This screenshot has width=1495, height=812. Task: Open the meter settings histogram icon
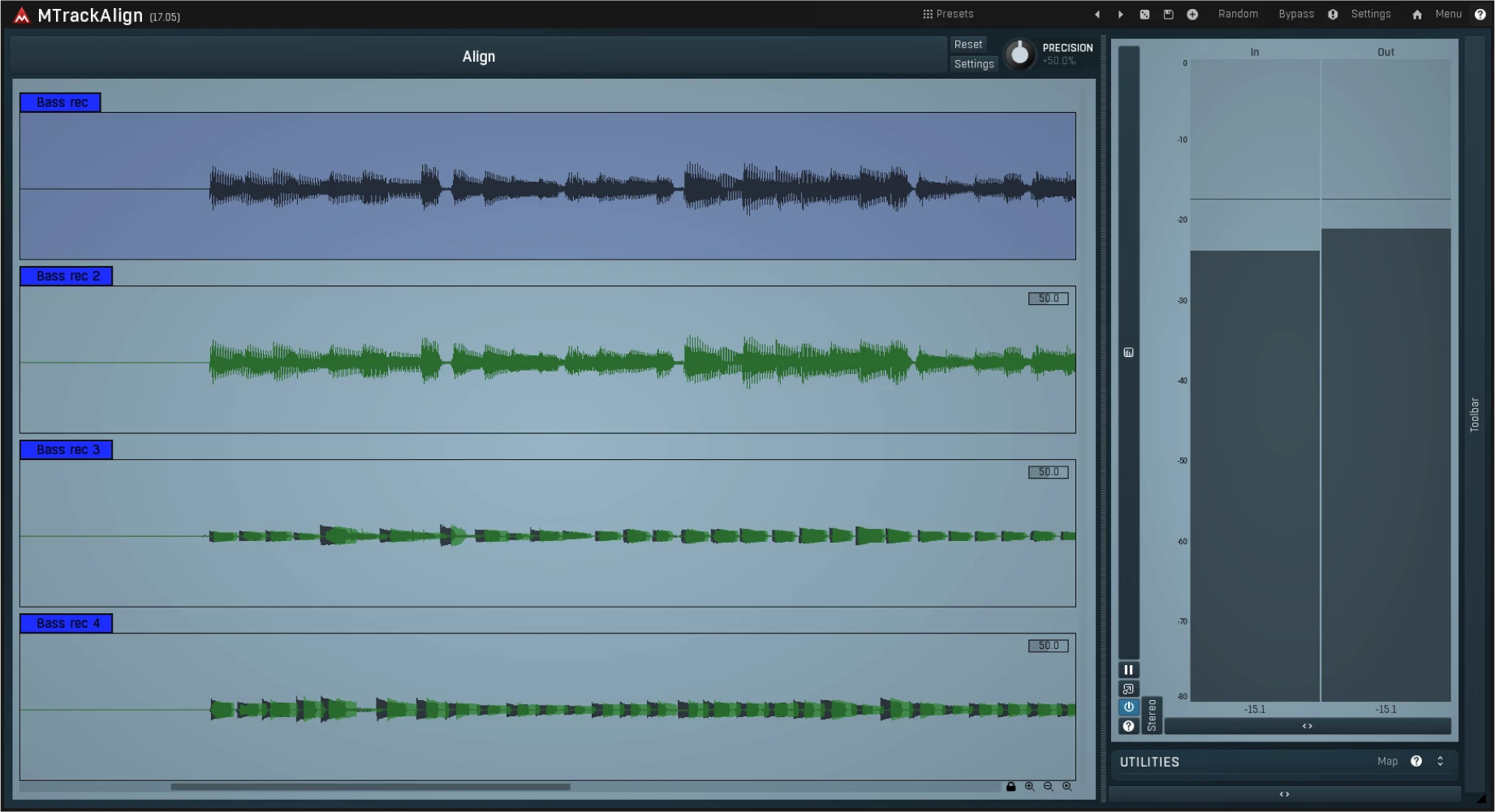tap(1128, 352)
